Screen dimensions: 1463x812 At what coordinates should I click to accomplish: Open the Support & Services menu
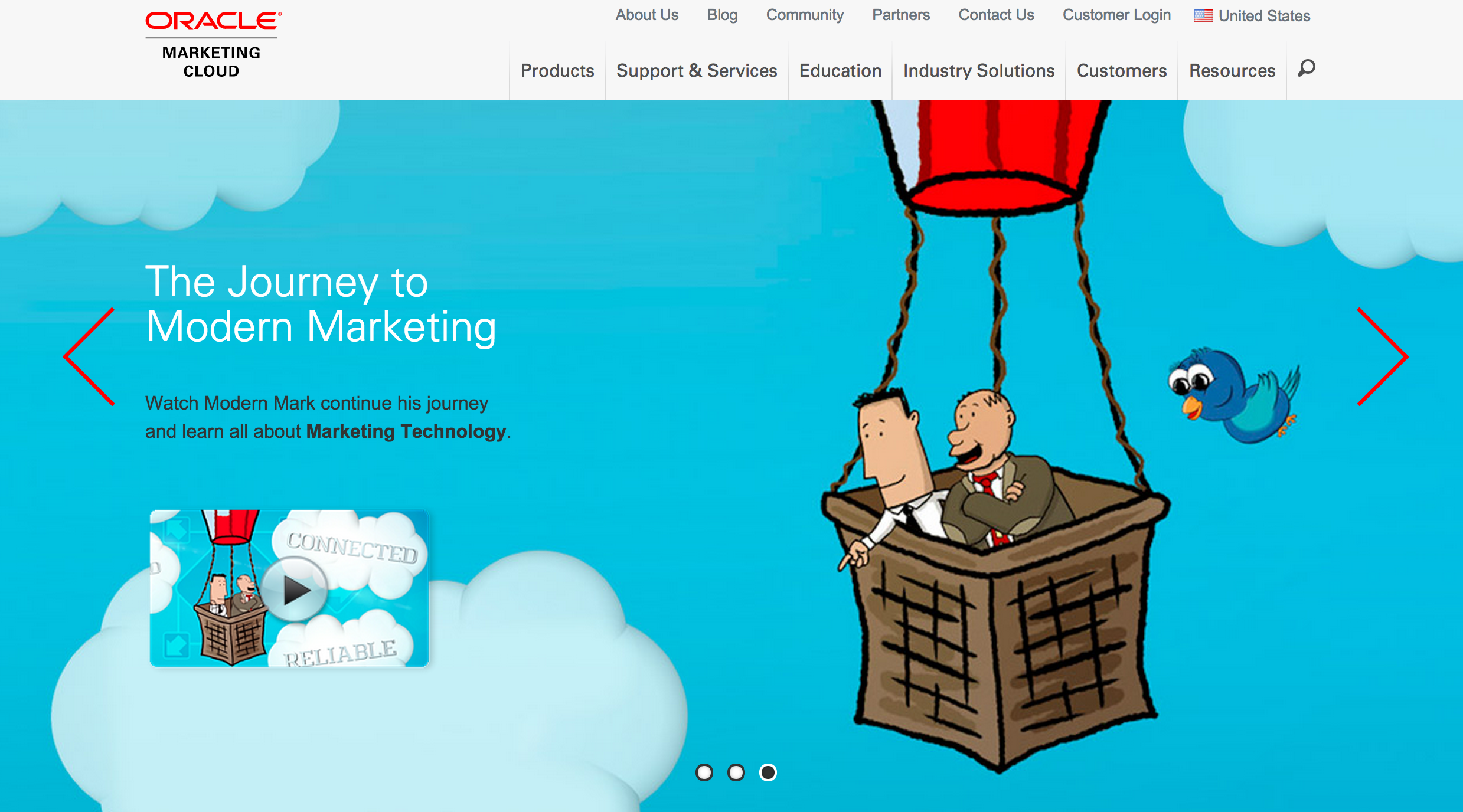click(697, 71)
